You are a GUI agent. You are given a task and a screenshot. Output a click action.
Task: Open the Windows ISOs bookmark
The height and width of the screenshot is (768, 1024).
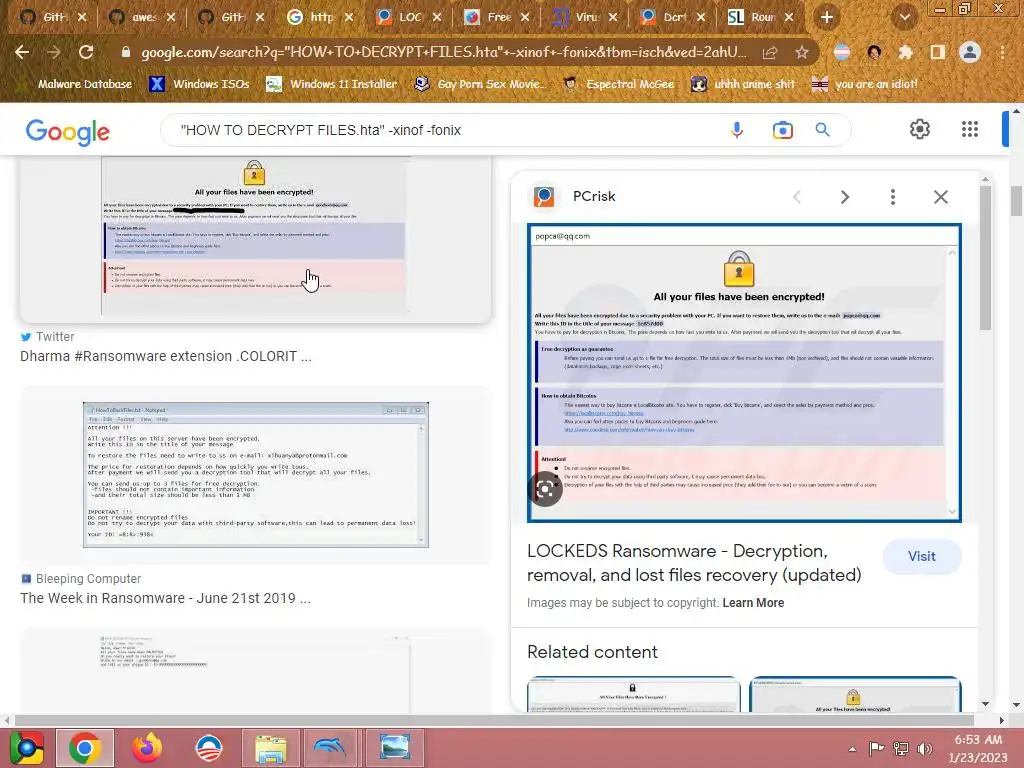(x=200, y=84)
